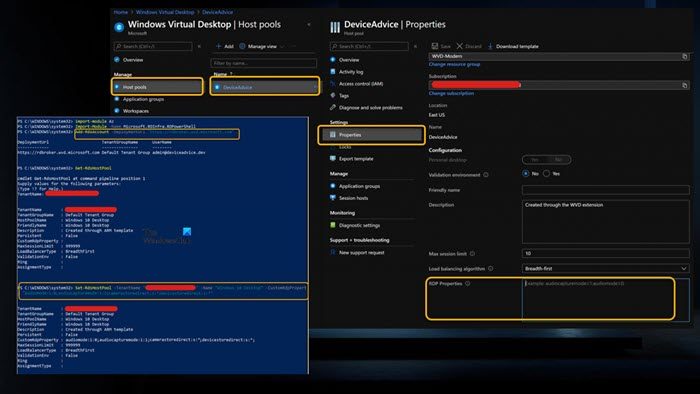
Task: Copy the Subscription field value
Action: pyautogui.click(x=685, y=85)
